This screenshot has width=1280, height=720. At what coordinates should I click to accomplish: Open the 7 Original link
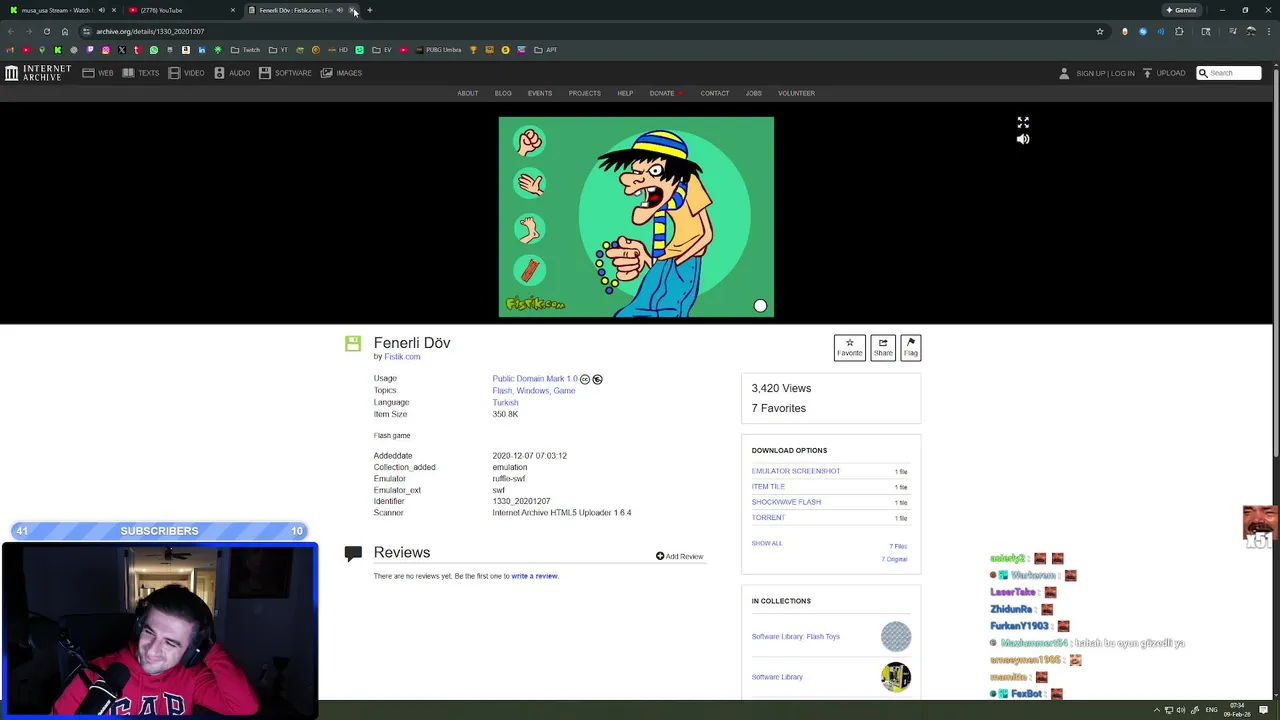coord(894,559)
